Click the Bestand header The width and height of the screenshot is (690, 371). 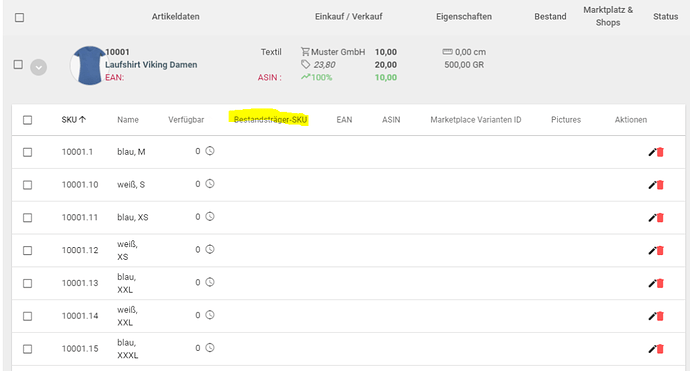point(550,17)
